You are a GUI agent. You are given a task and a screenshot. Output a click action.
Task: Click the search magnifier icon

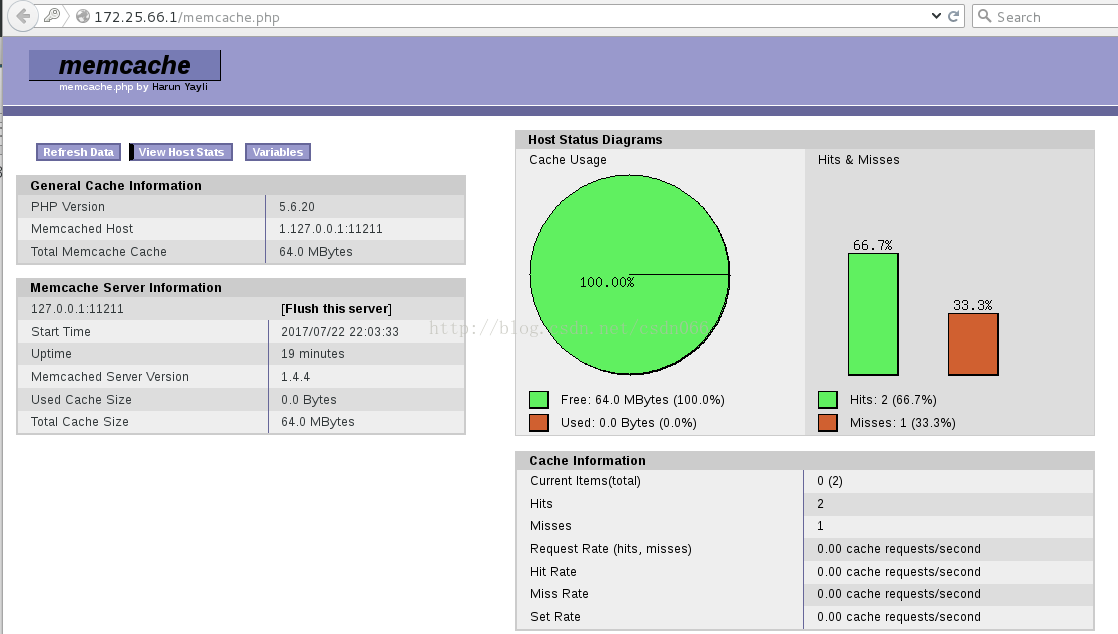pyautogui.click(x=985, y=16)
